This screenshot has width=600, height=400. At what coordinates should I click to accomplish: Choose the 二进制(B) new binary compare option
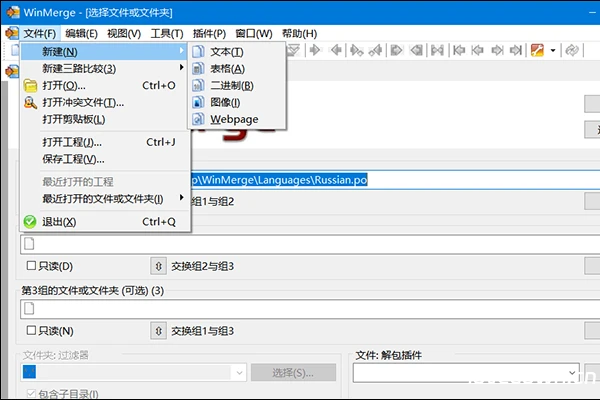pyautogui.click(x=236, y=85)
